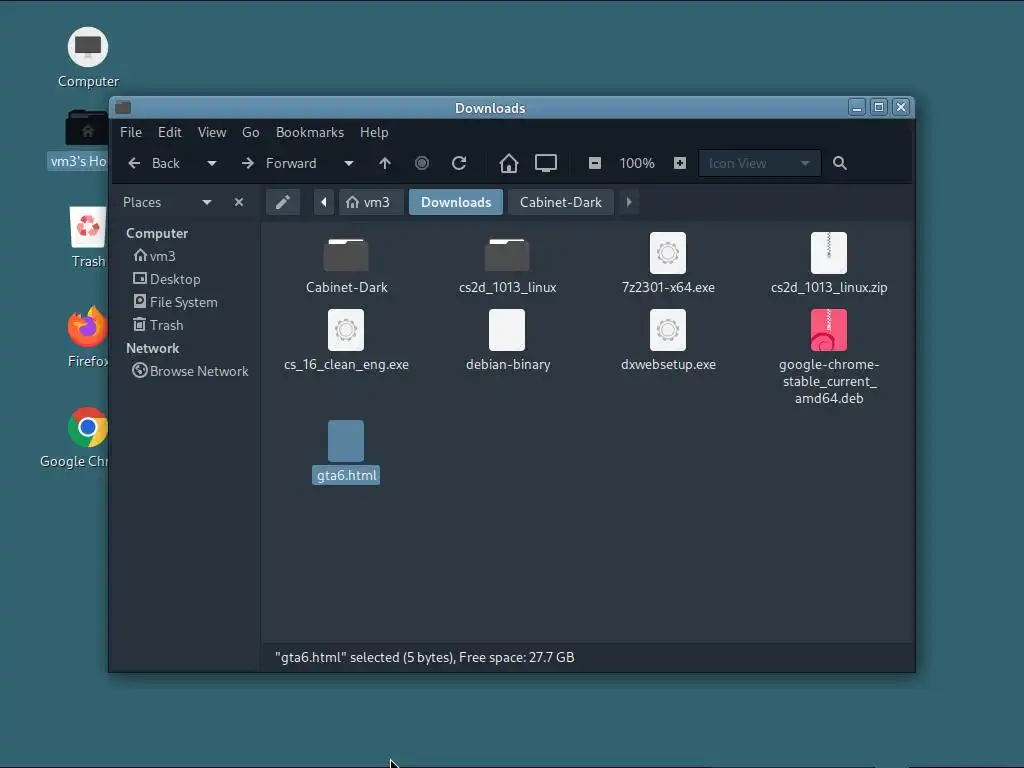Open the Edit menu
Viewport: 1024px width, 768px height.
click(170, 133)
